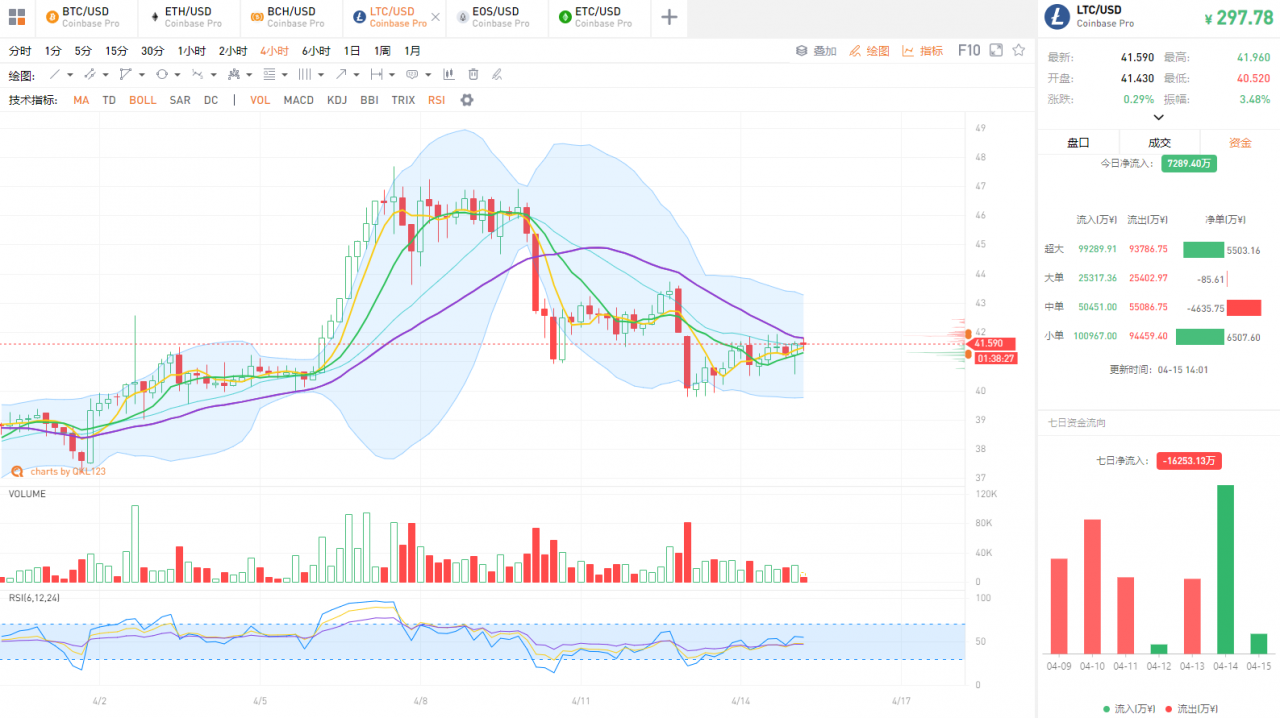Click the fullscreen expand icon
The image size is (1280, 718).
995,50
